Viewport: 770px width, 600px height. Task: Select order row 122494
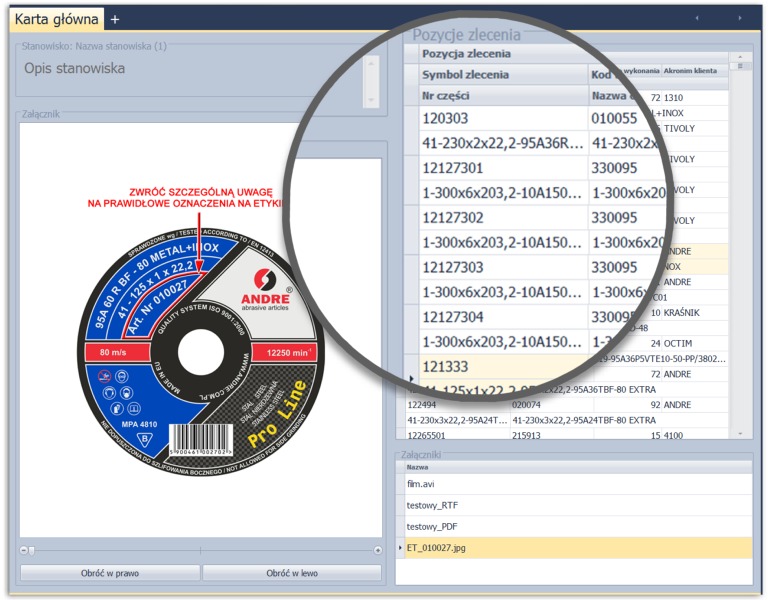(x=458, y=405)
